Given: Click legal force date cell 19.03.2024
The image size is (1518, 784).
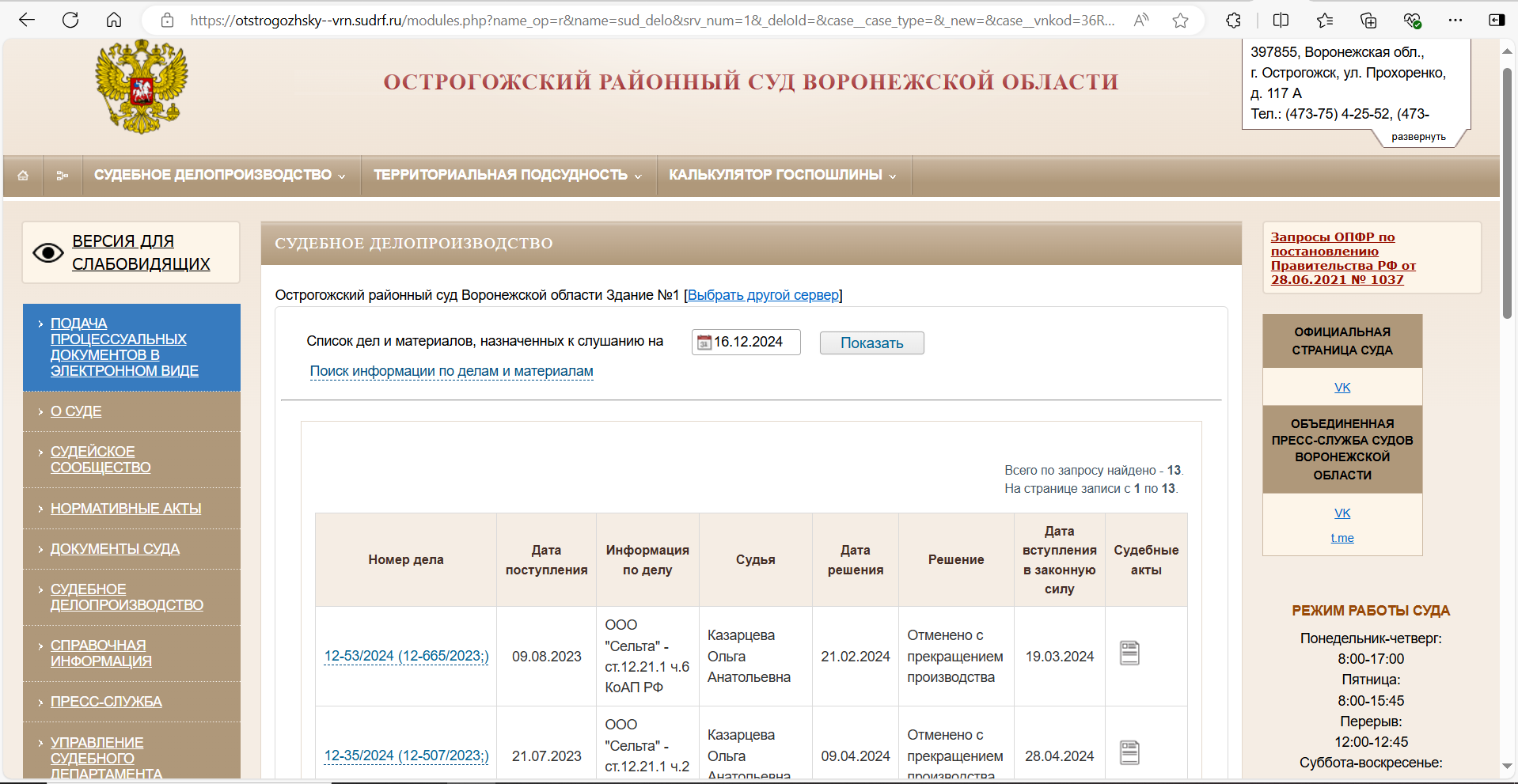Looking at the screenshot, I should (x=1060, y=657).
